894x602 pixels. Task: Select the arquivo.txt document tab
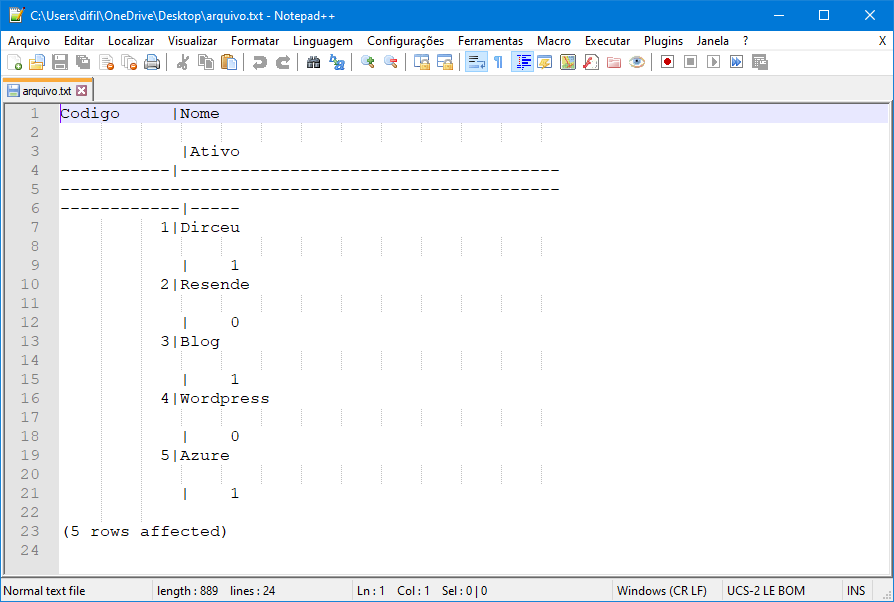point(47,91)
